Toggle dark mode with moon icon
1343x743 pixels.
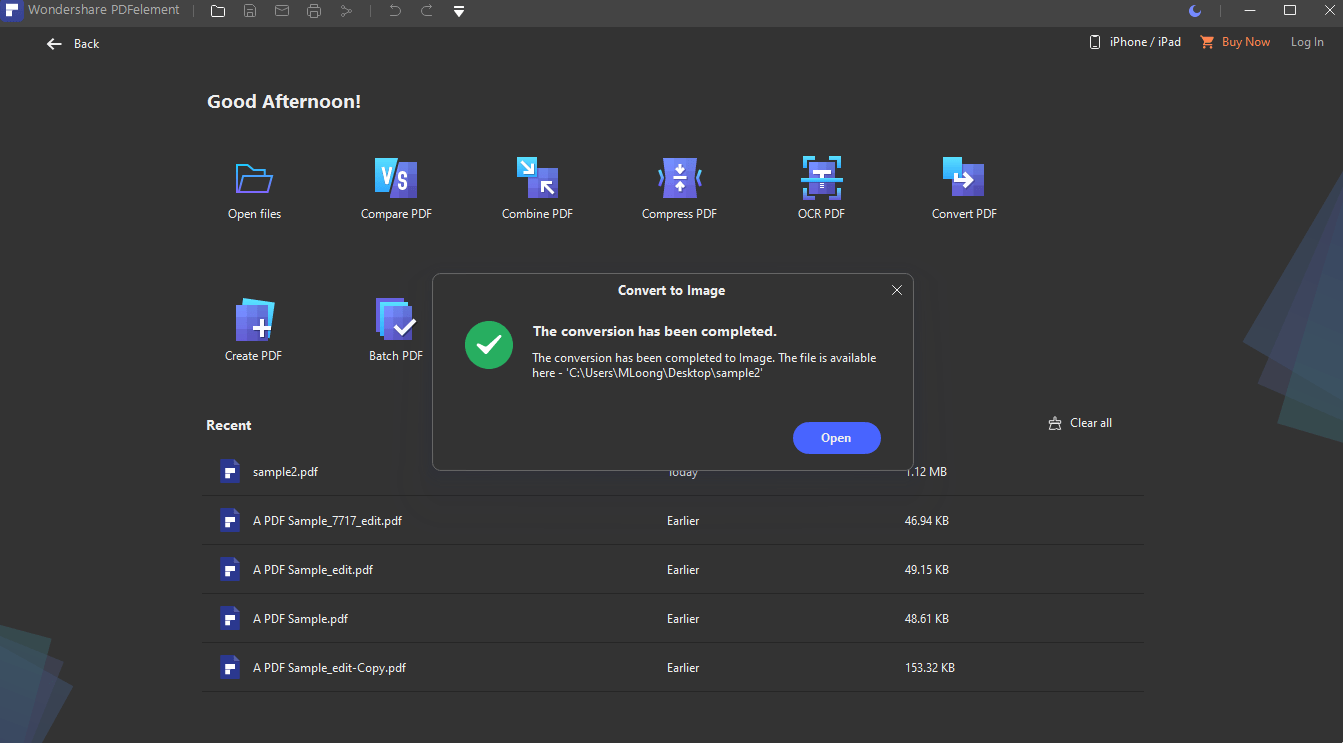[1195, 11]
